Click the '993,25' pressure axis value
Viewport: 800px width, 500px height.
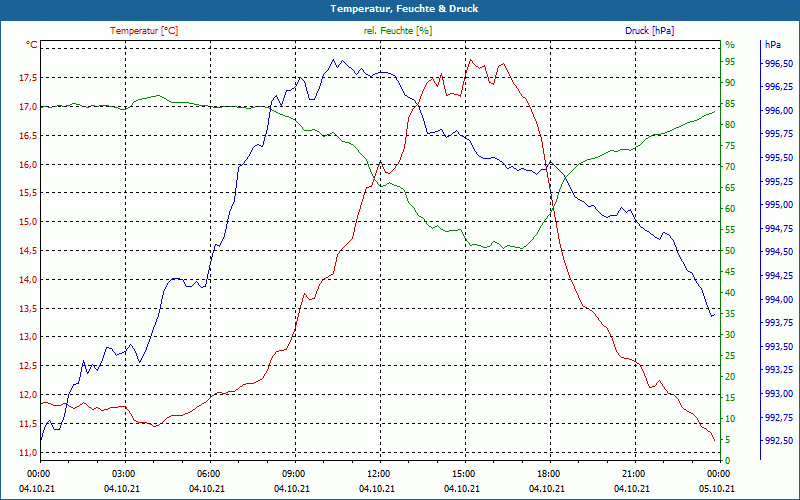coord(779,370)
